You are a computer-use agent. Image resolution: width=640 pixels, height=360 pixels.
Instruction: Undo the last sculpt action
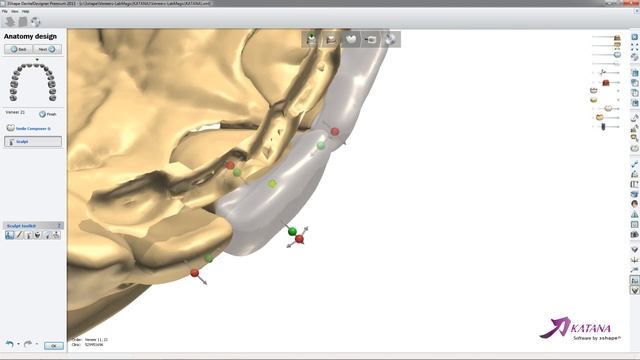pos(9,344)
